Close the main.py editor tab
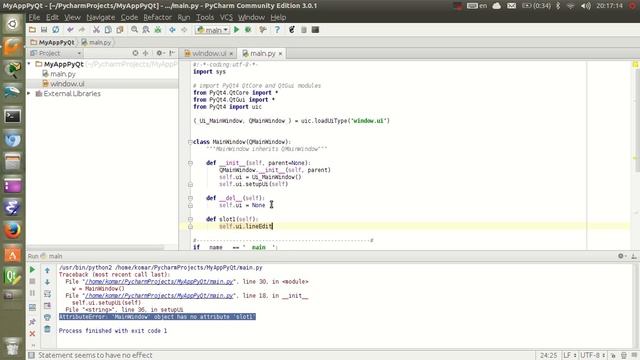This screenshot has width=640, height=360. point(280,53)
